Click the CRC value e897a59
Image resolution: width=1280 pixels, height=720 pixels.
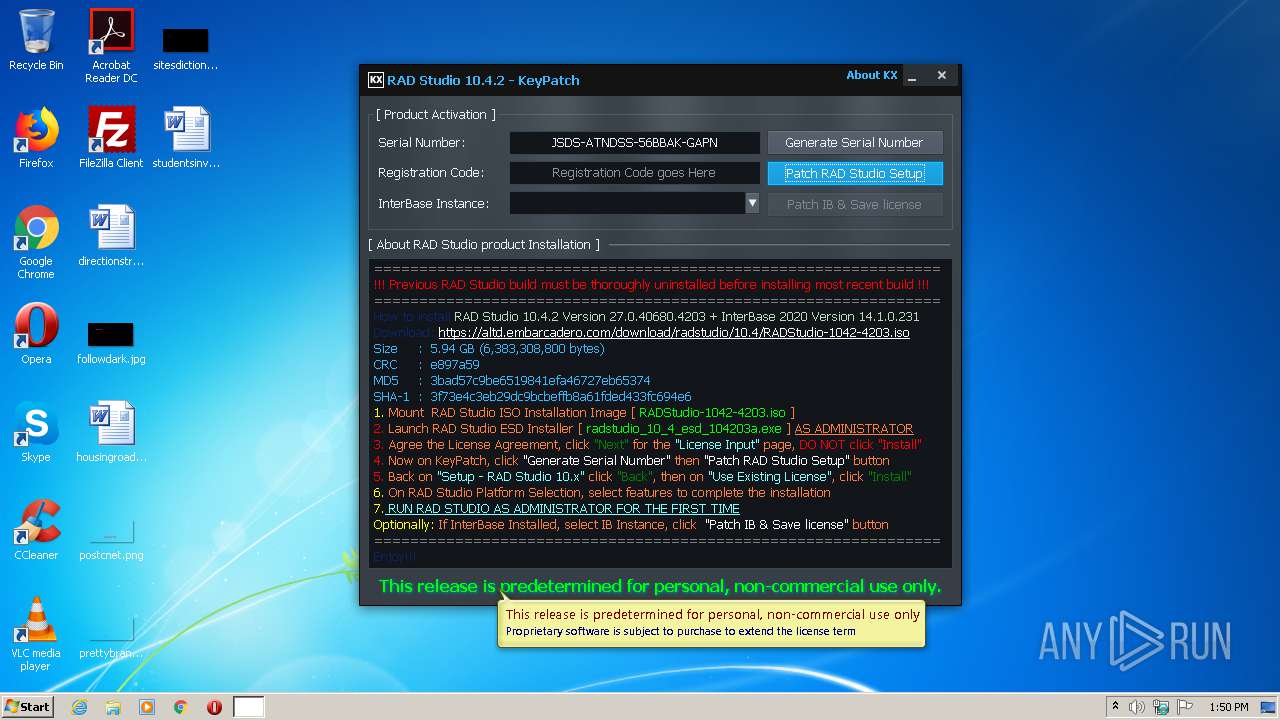455,365
